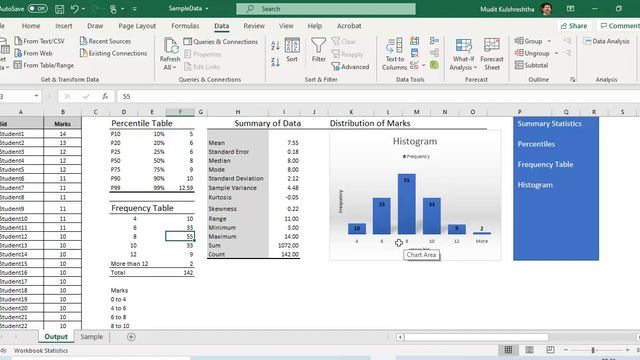
Task: Open Queries & Connections pane
Action: [x=221, y=42]
